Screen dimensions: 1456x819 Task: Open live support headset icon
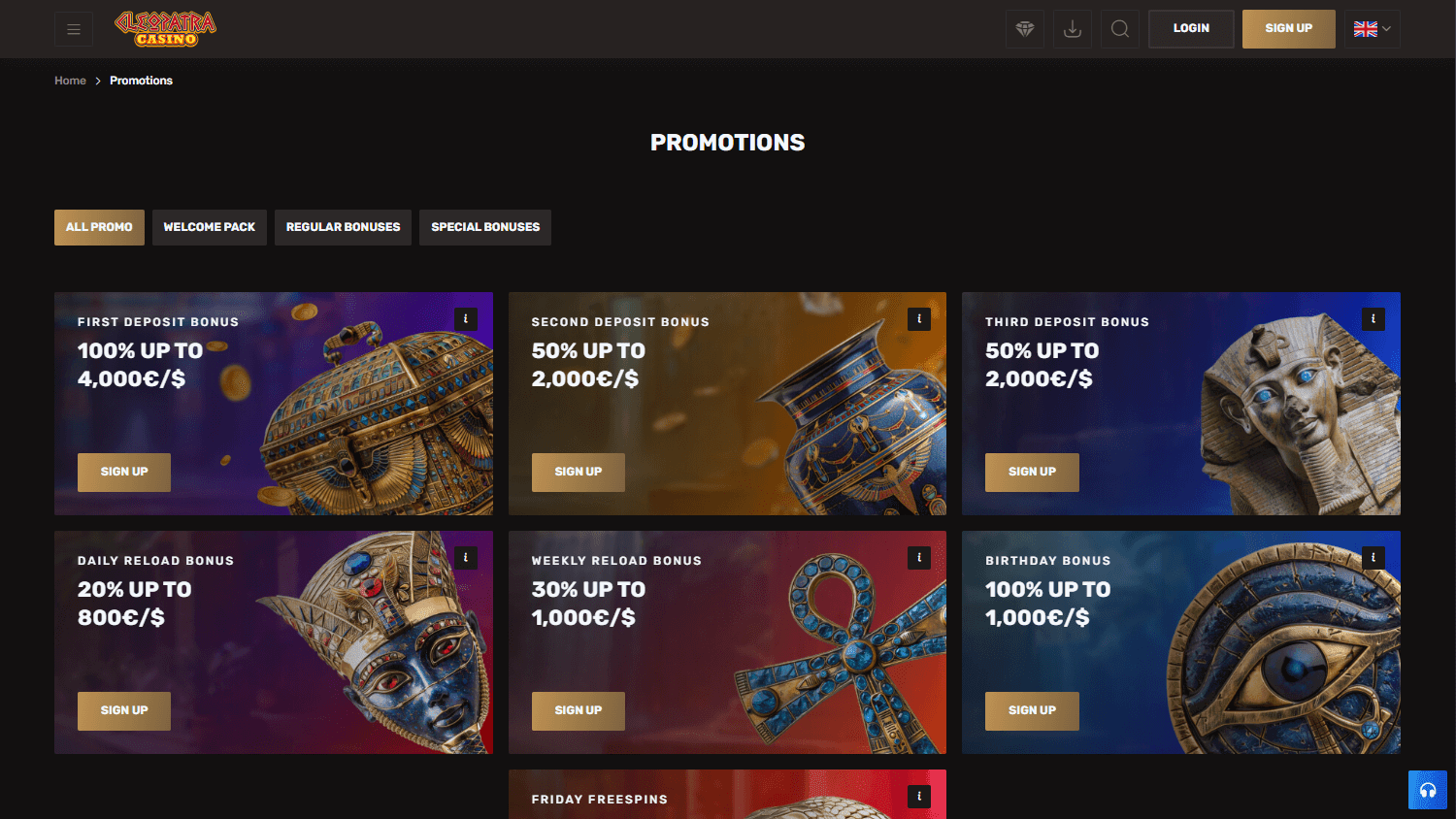point(1428,790)
